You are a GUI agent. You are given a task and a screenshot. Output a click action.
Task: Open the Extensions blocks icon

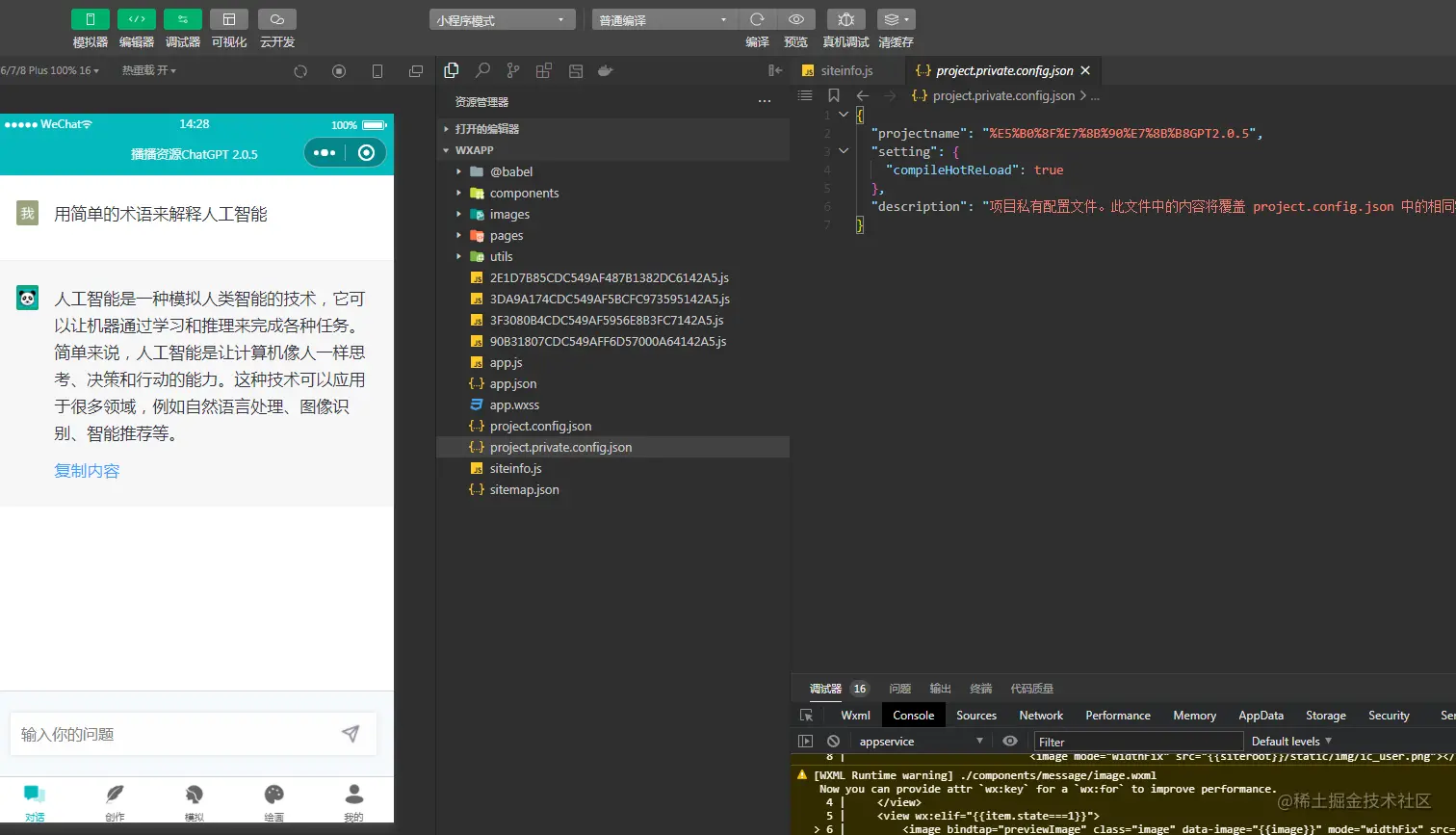click(x=544, y=70)
